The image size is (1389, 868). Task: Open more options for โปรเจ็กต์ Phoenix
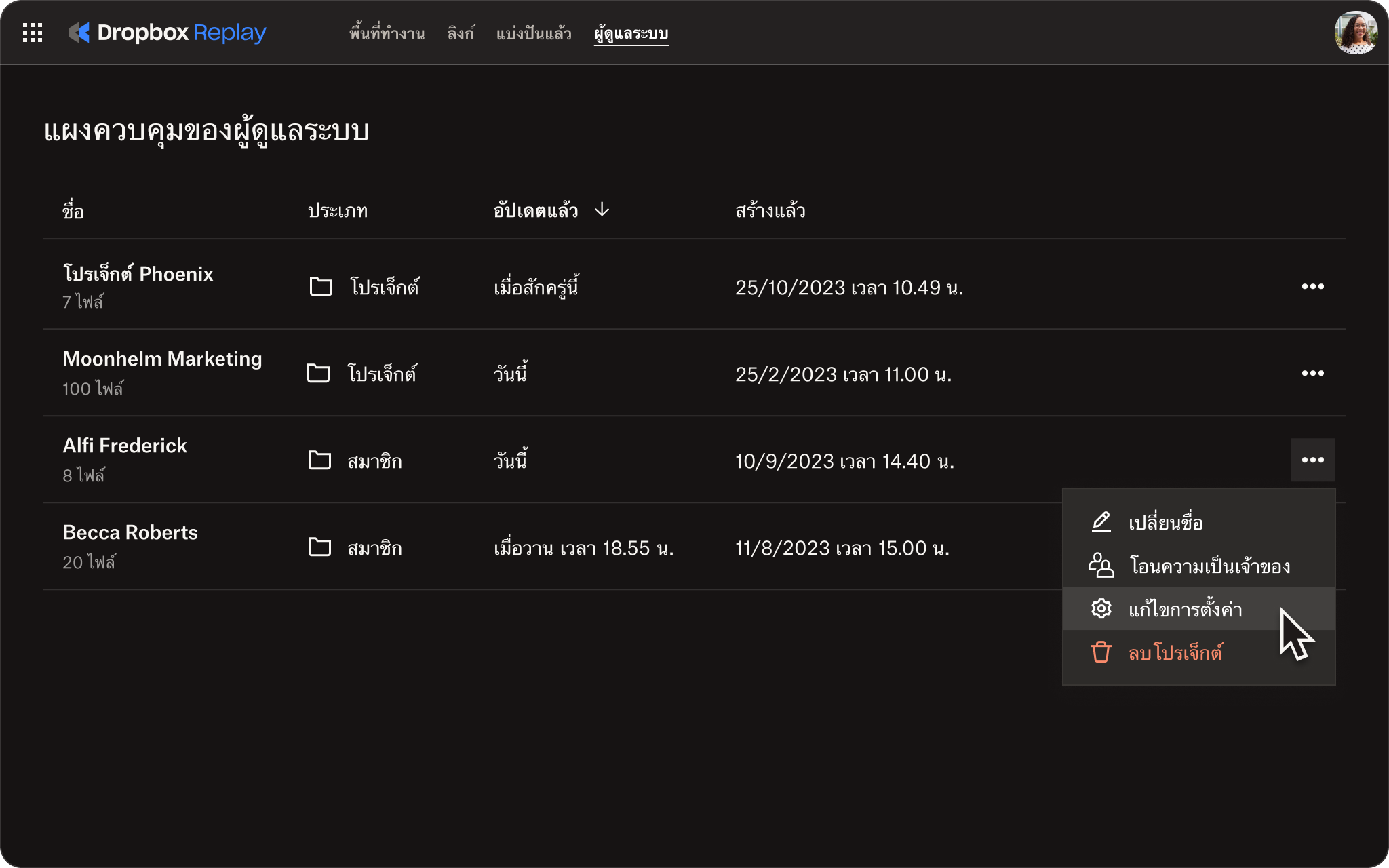(x=1313, y=286)
